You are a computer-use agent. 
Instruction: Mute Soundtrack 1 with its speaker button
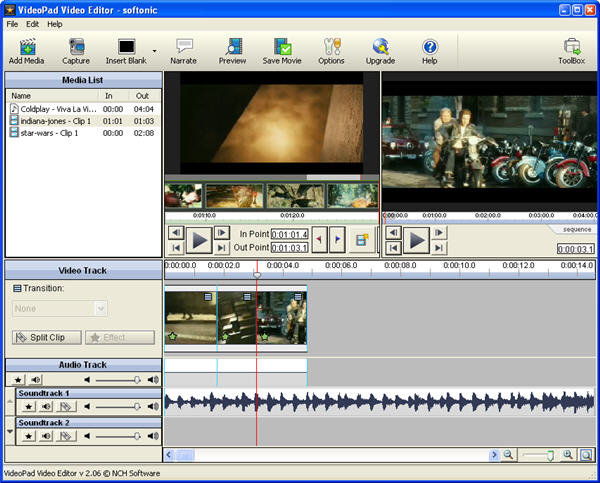pos(48,407)
